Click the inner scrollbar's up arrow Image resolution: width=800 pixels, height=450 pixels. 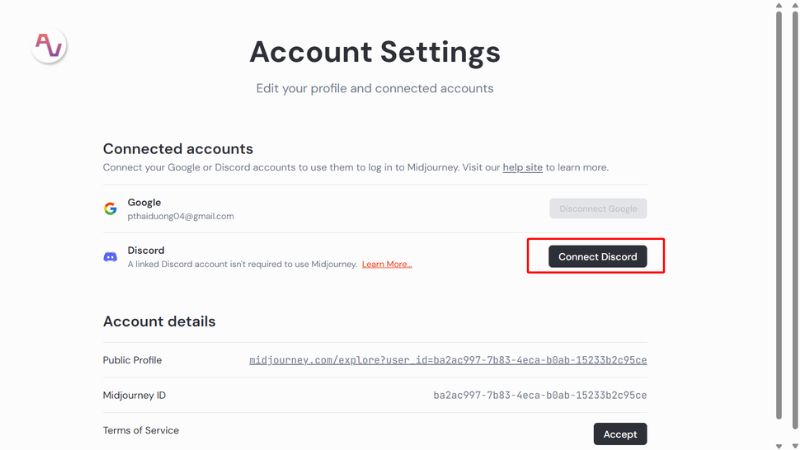(x=779, y=5)
